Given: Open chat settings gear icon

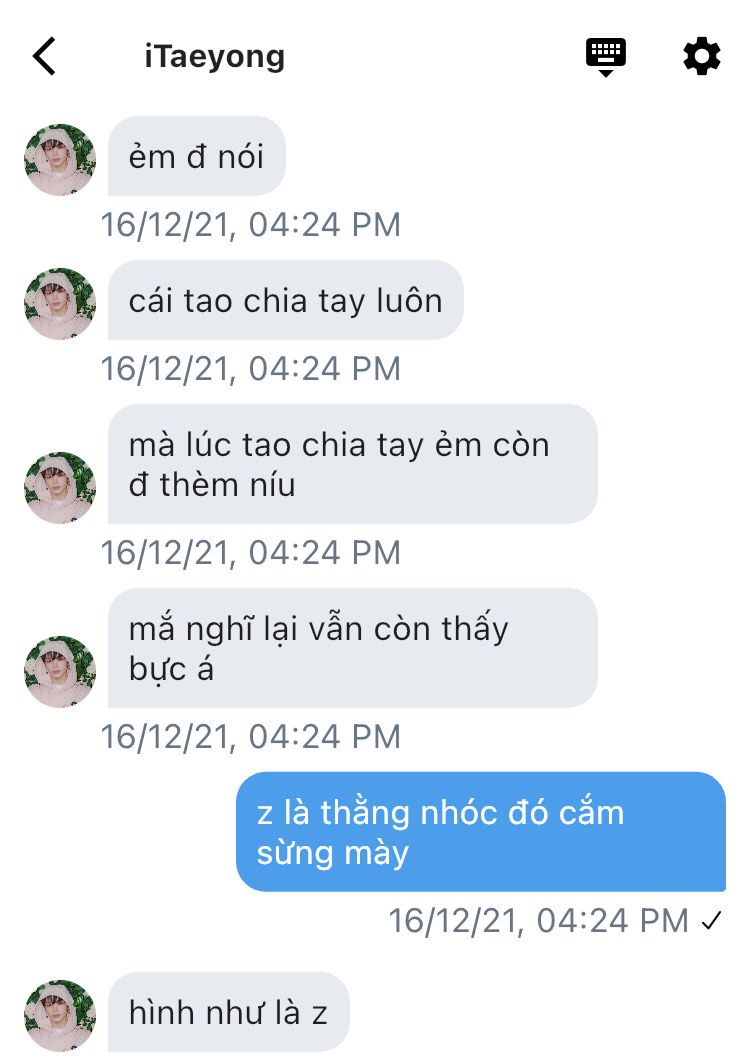Looking at the screenshot, I should point(701,56).
